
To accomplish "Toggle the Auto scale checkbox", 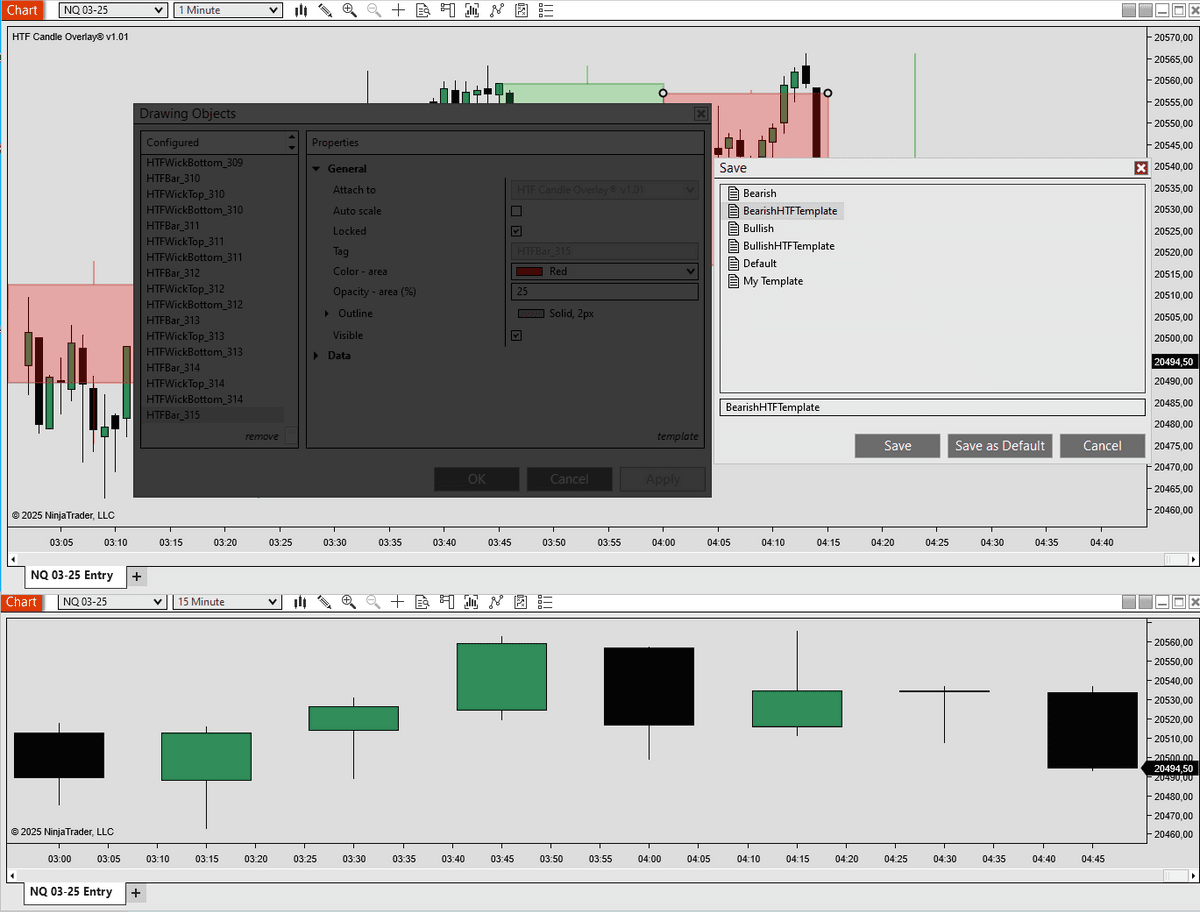I will pyautogui.click(x=516, y=211).
